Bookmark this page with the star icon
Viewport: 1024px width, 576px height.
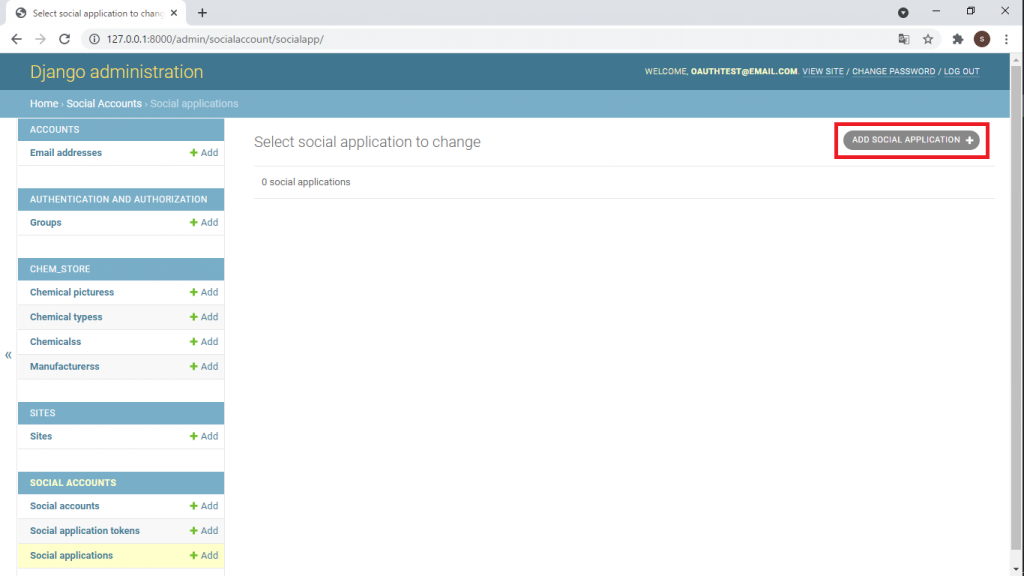pyautogui.click(x=928, y=39)
